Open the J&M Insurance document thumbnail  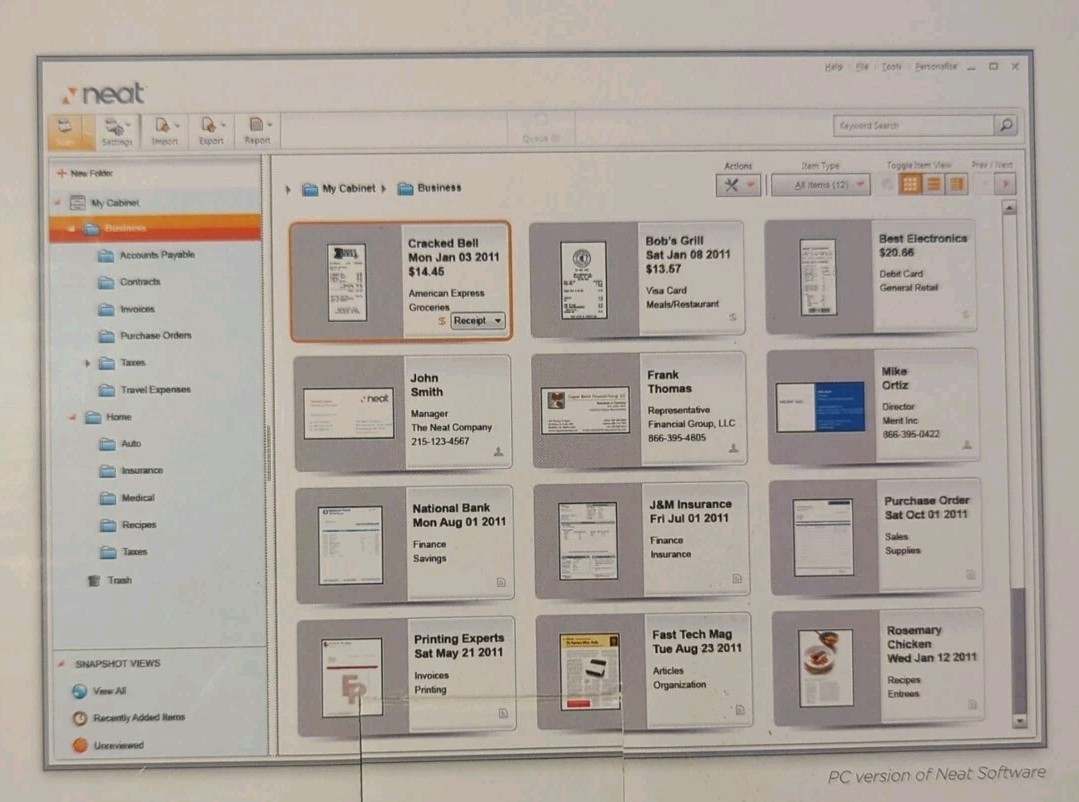click(x=588, y=541)
